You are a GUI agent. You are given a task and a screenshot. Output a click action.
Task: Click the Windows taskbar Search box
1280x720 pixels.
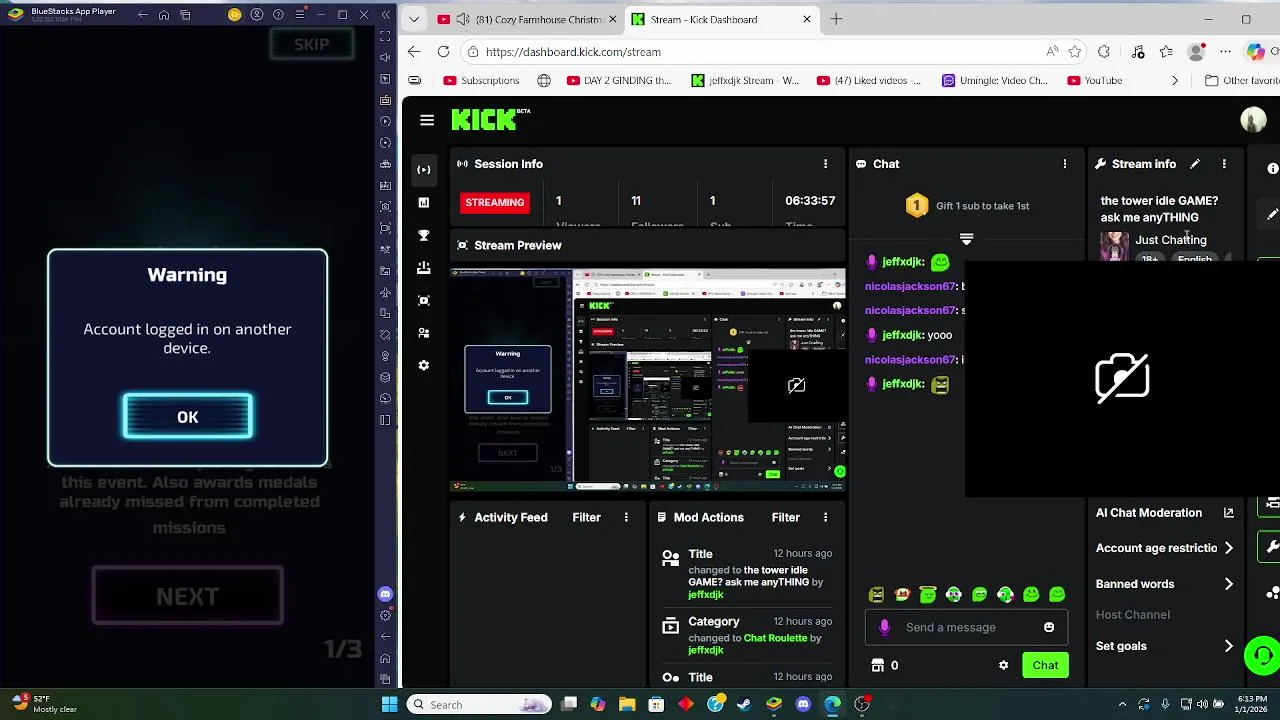point(477,704)
